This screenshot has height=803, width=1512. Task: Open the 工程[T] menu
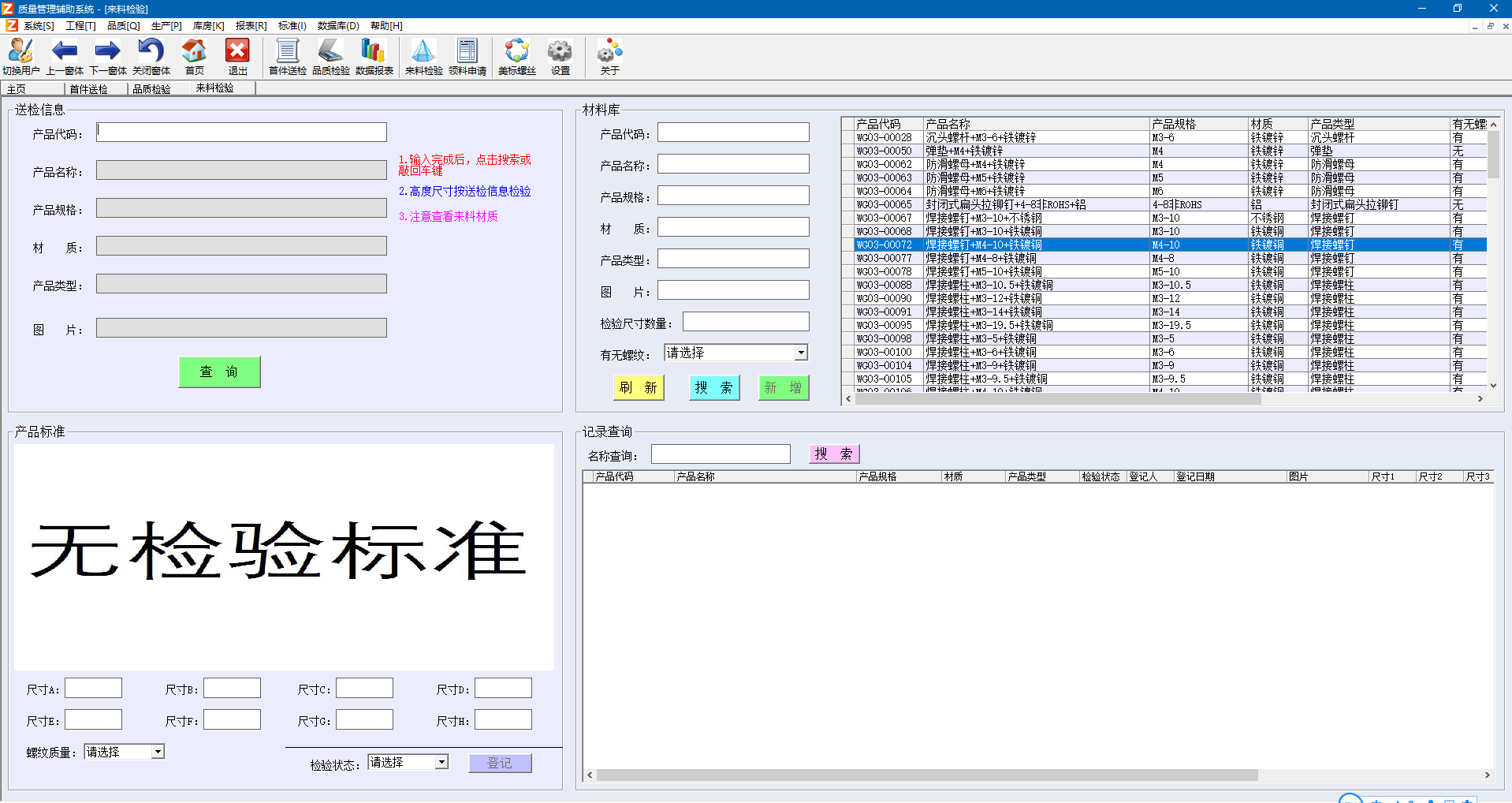pyautogui.click(x=80, y=26)
